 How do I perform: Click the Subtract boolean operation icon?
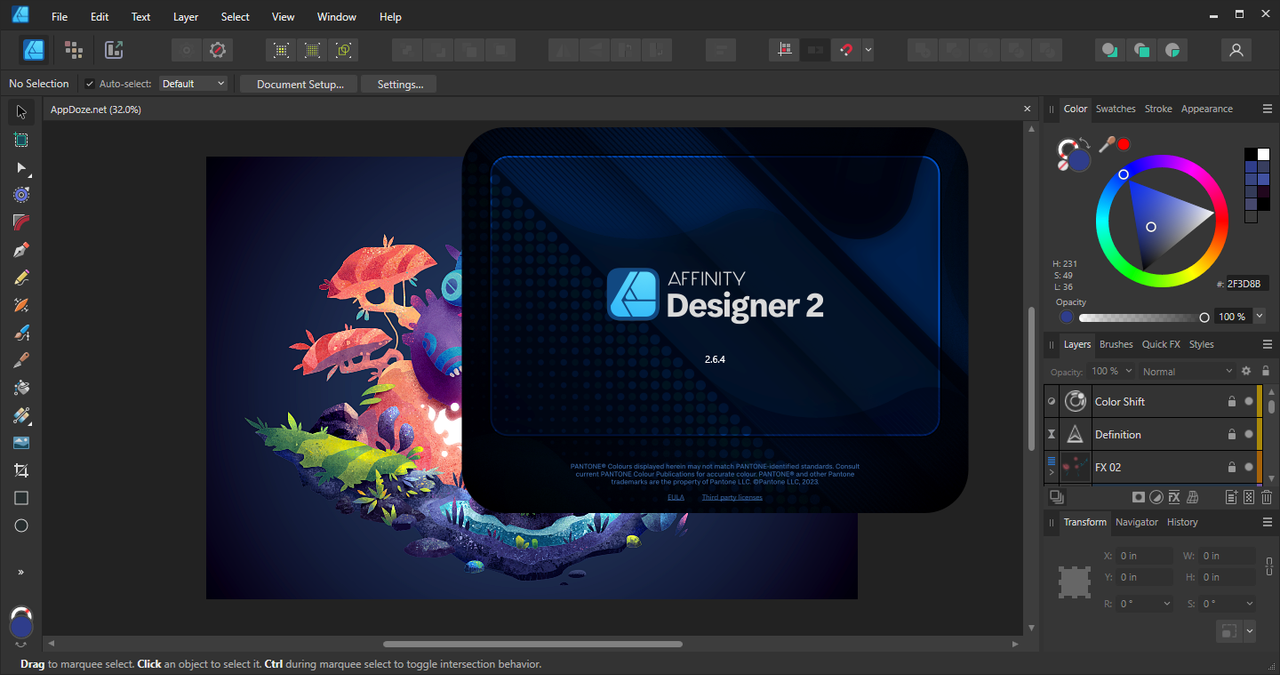pyautogui.click(x=953, y=49)
